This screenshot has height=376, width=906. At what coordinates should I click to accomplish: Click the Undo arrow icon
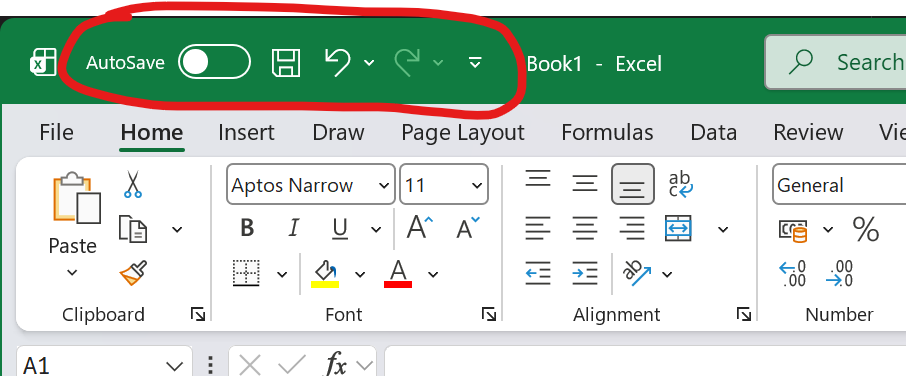tap(337, 62)
